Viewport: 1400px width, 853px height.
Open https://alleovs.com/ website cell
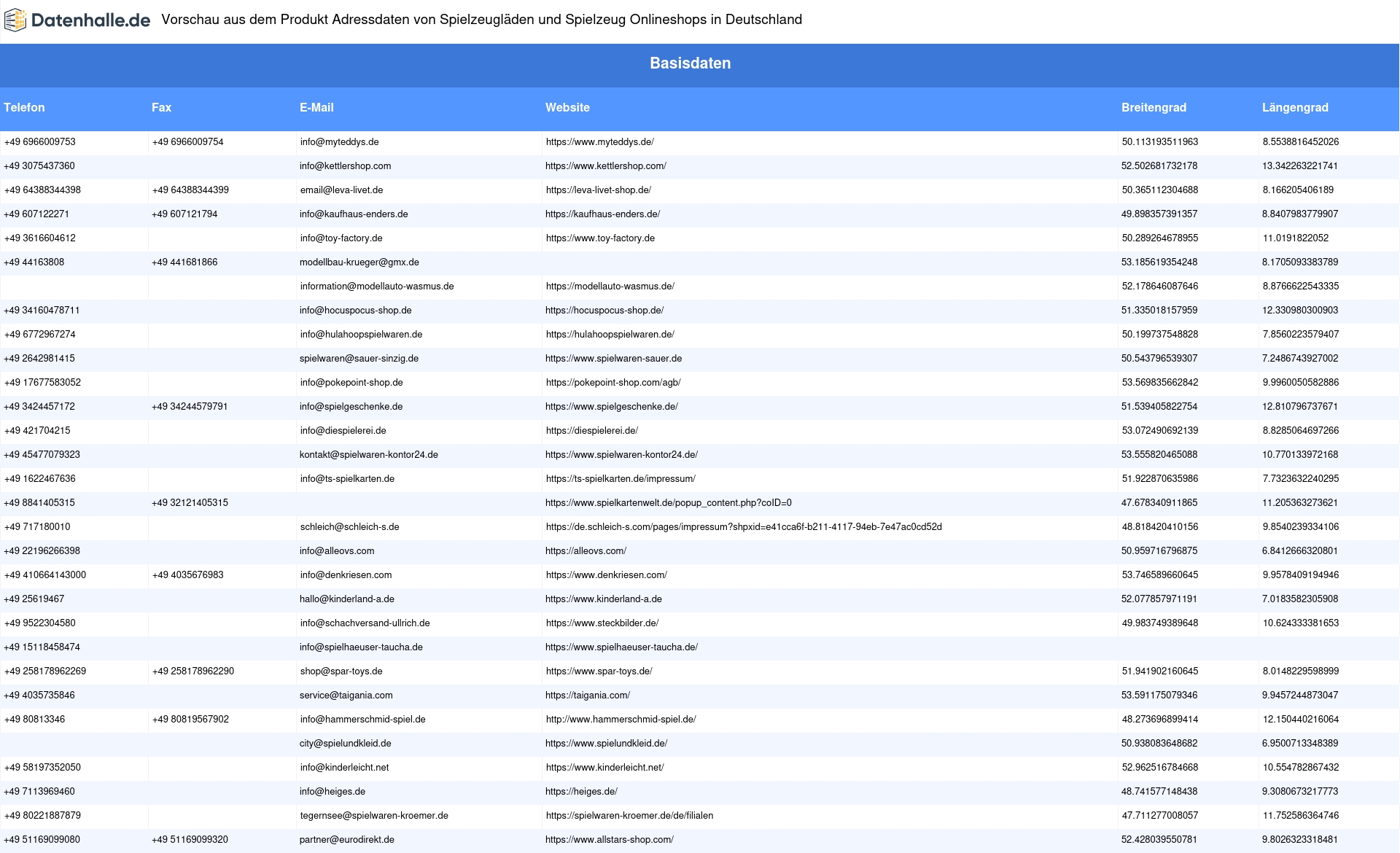click(x=586, y=551)
